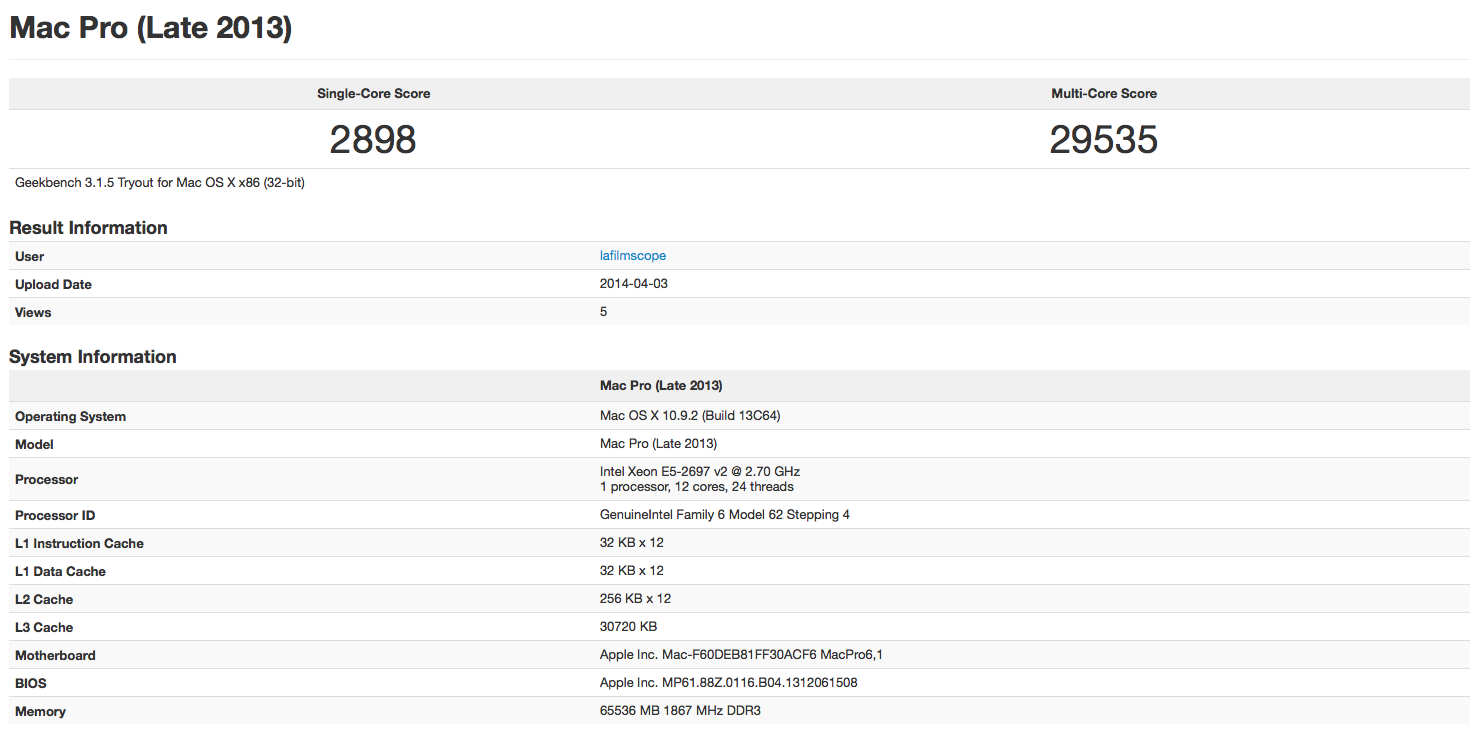
Task: Open the lafilmscope user profile link
Action: 632,256
